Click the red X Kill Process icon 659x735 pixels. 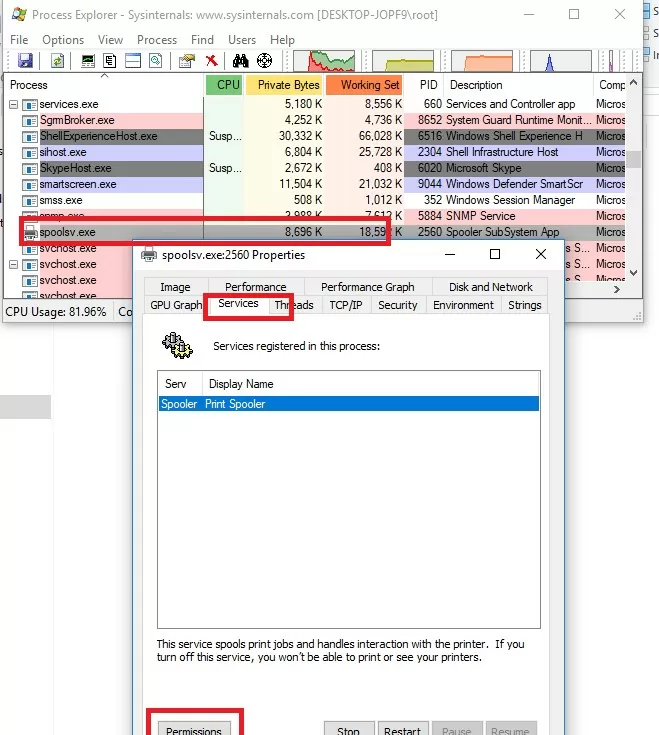211,61
